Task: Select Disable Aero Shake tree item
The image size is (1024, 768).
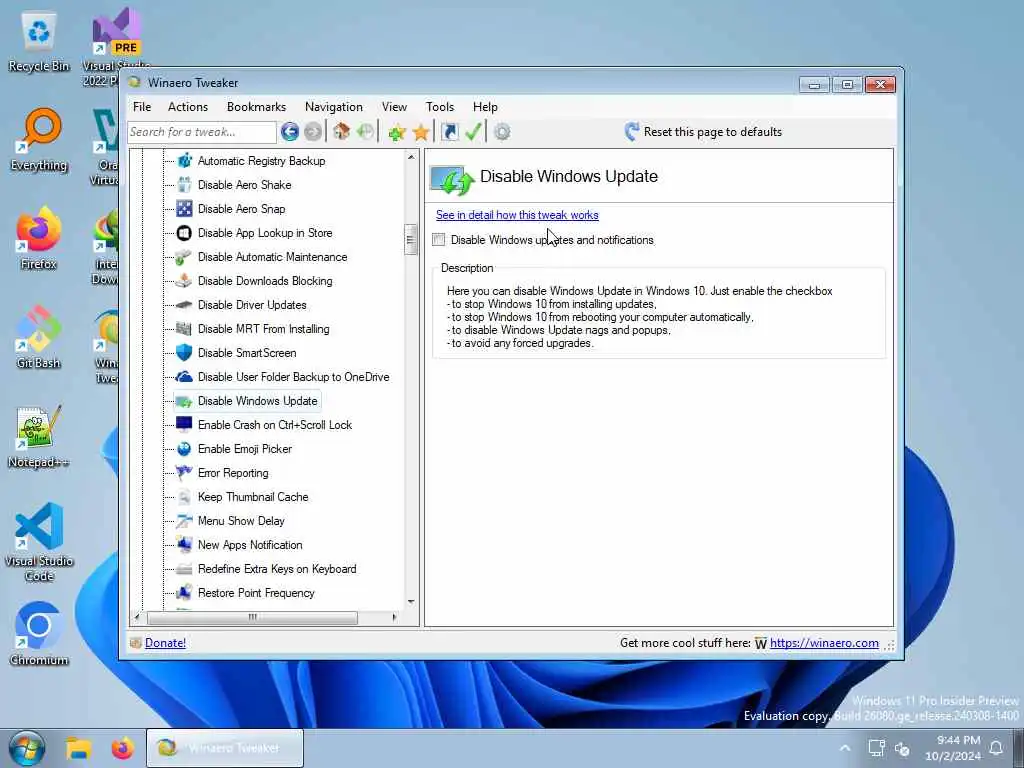Action: pyautogui.click(x=244, y=185)
